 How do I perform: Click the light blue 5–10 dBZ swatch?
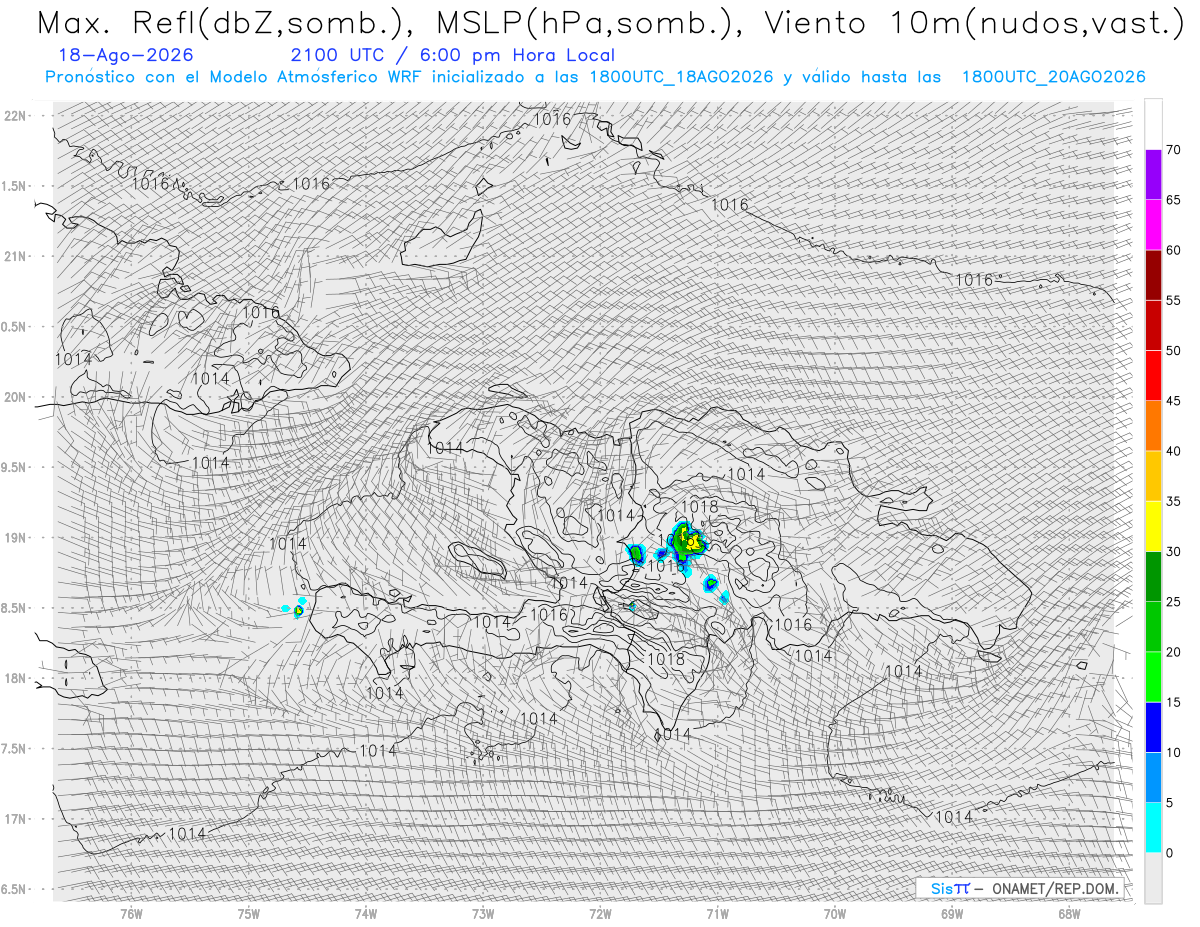point(1153,777)
